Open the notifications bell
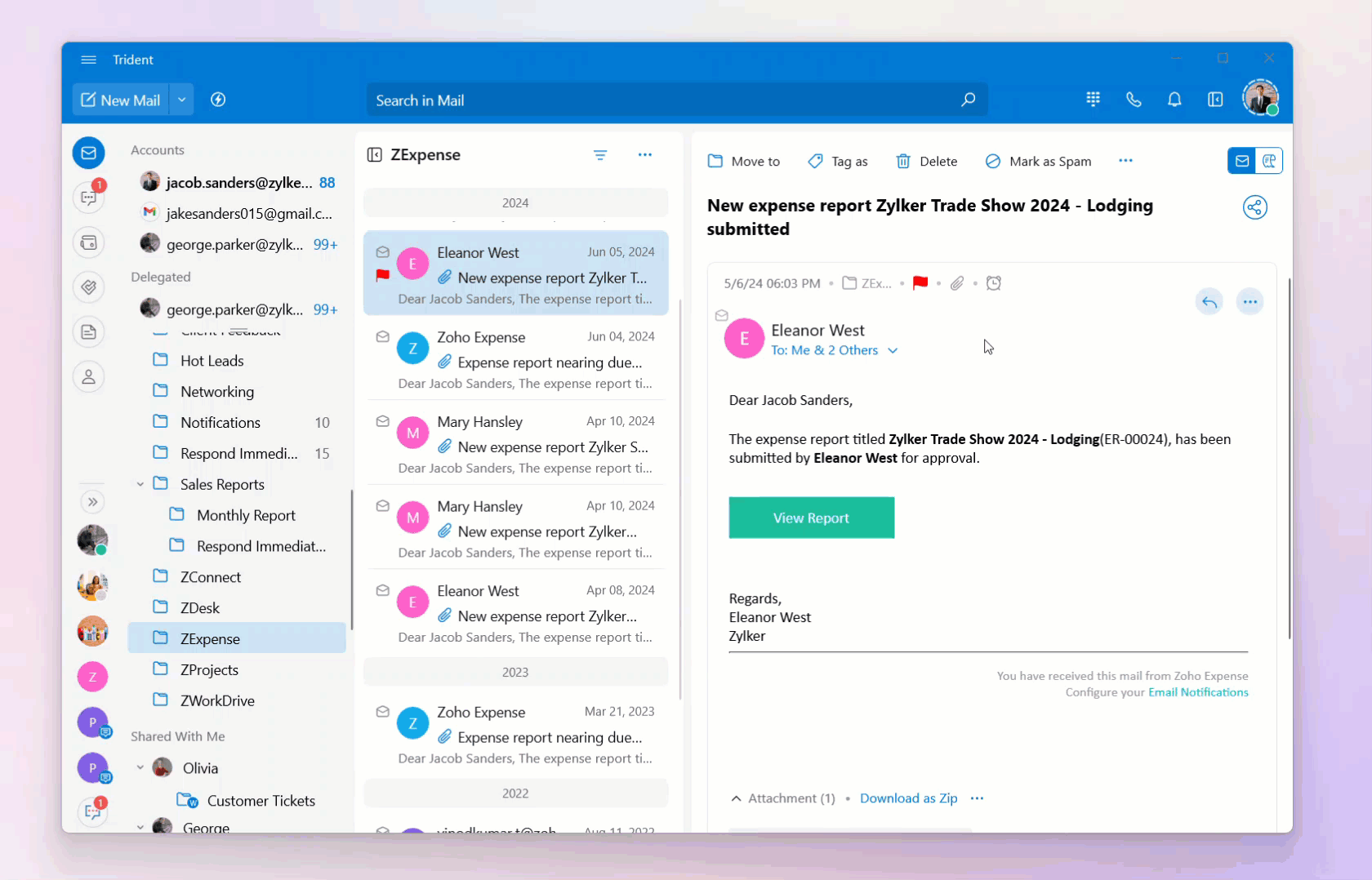 tap(1174, 99)
